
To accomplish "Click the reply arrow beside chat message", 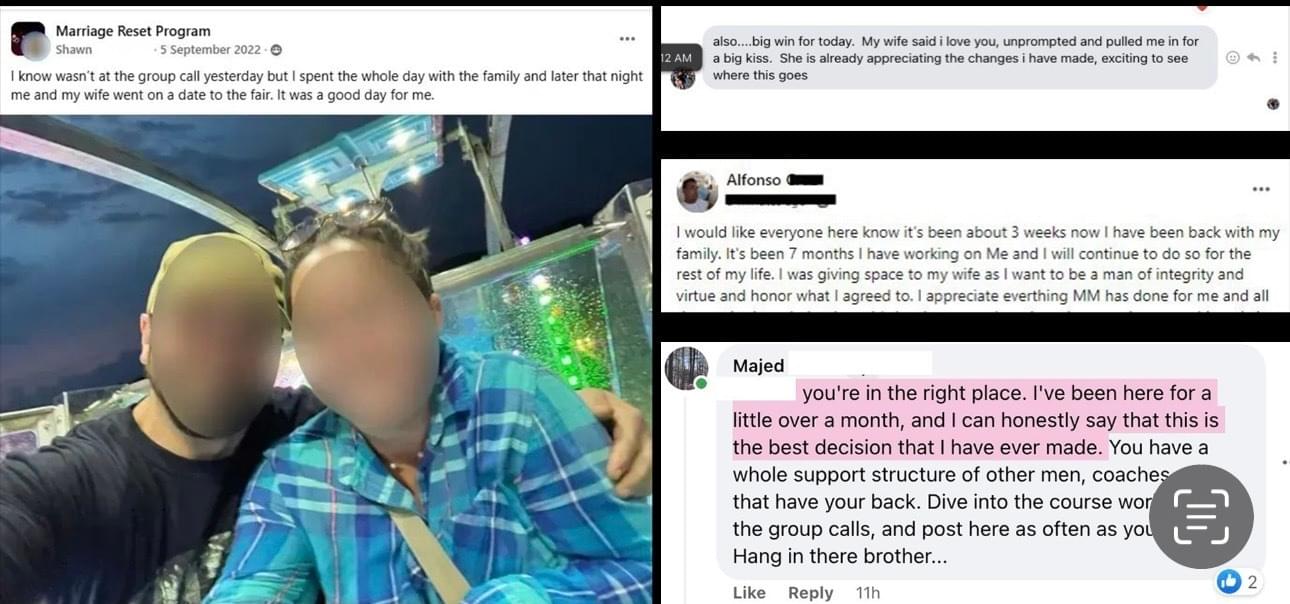I will point(1253,58).
